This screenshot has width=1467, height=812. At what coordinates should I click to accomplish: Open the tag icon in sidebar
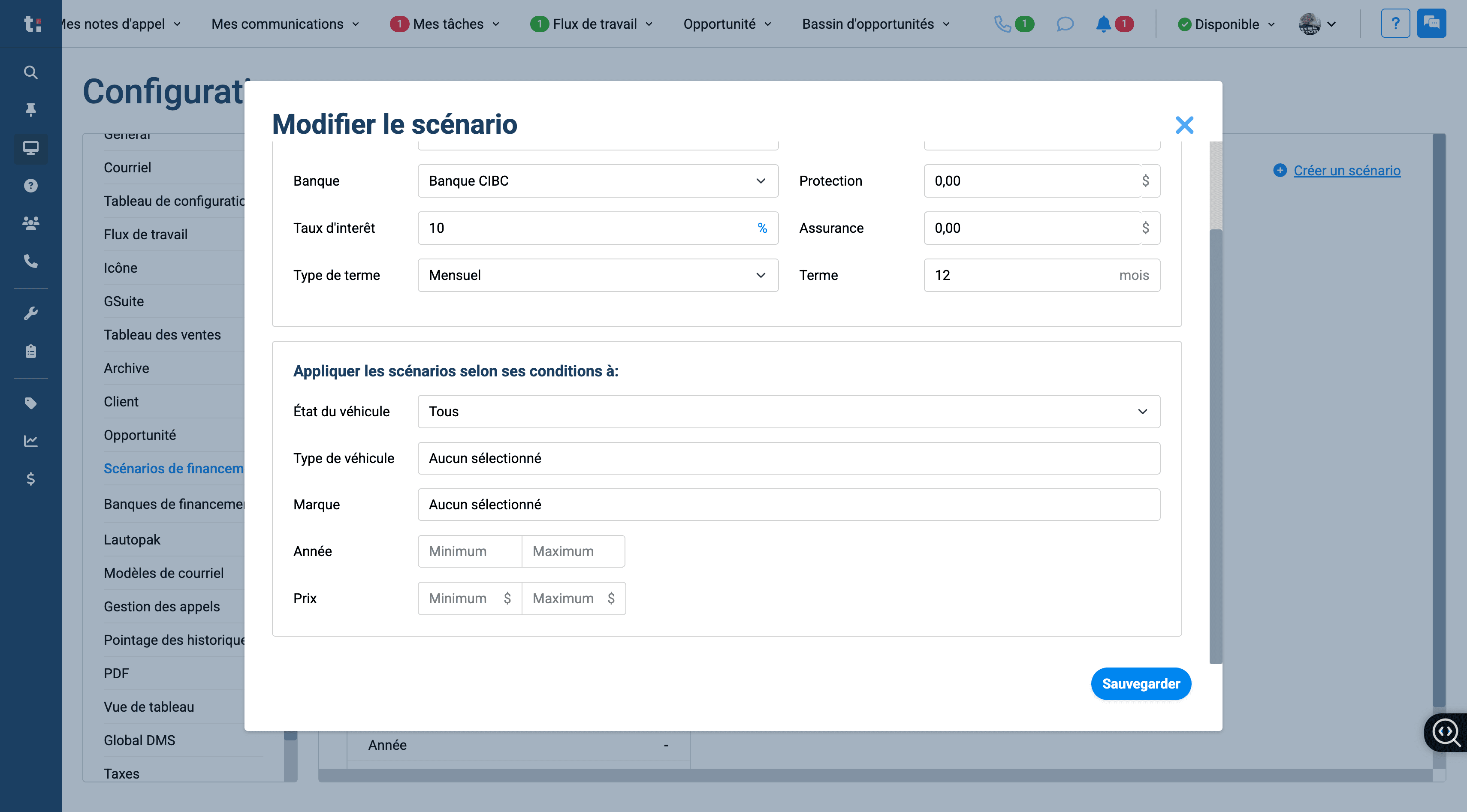pos(31,403)
